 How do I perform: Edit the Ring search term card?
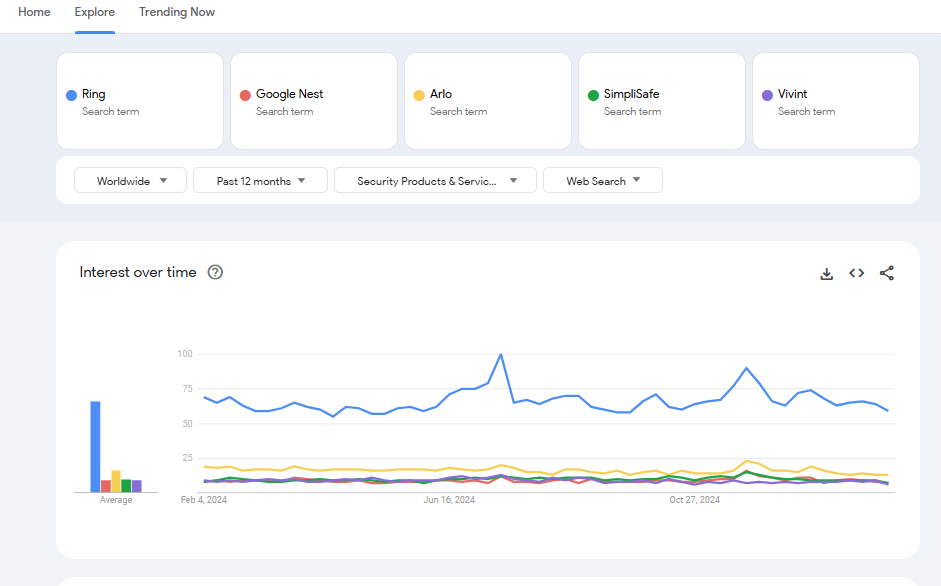click(x=140, y=101)
